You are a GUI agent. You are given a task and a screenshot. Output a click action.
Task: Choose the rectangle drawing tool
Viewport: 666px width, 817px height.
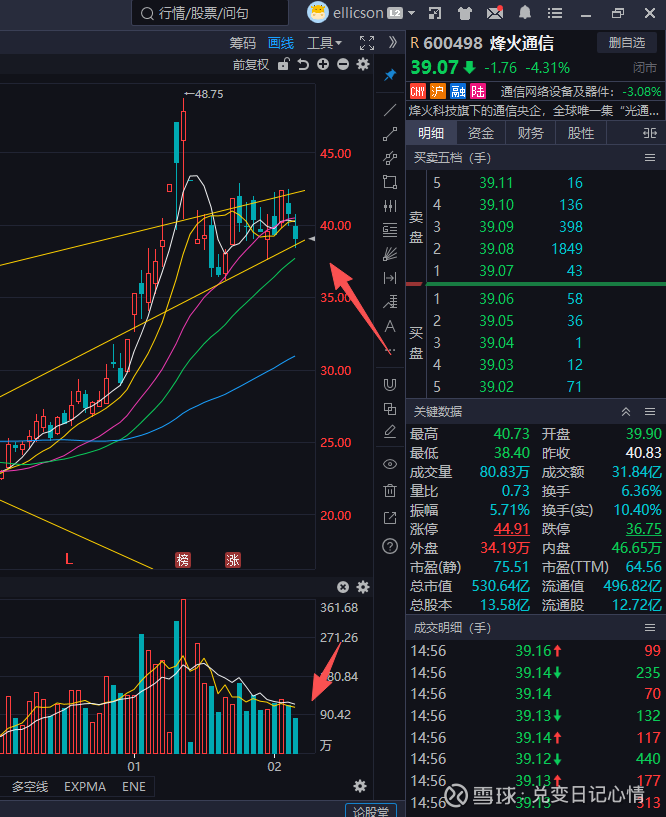pos(390,182)
